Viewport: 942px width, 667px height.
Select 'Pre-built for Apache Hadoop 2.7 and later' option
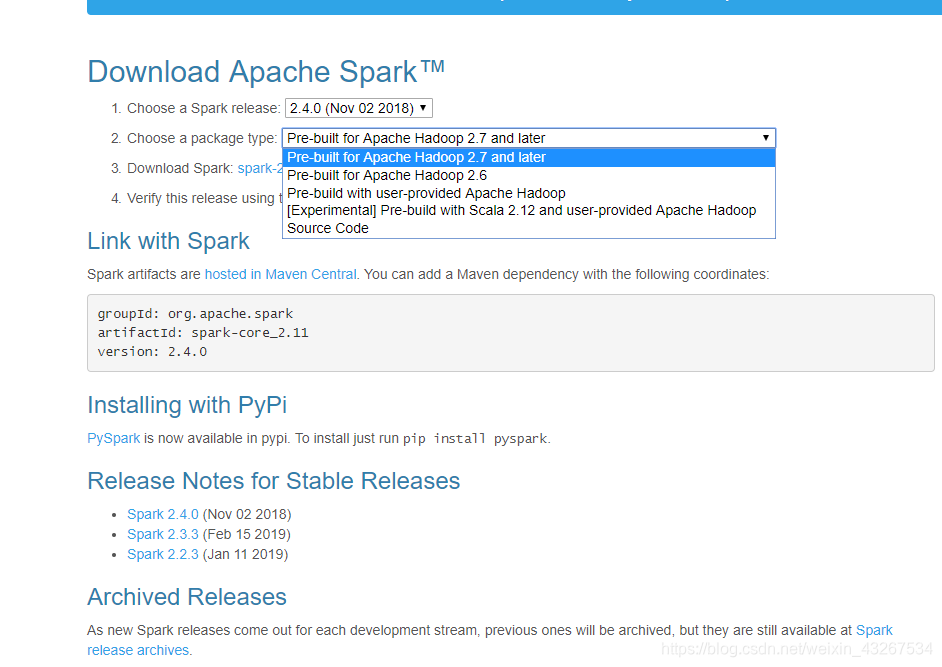[x=529, y=157]
